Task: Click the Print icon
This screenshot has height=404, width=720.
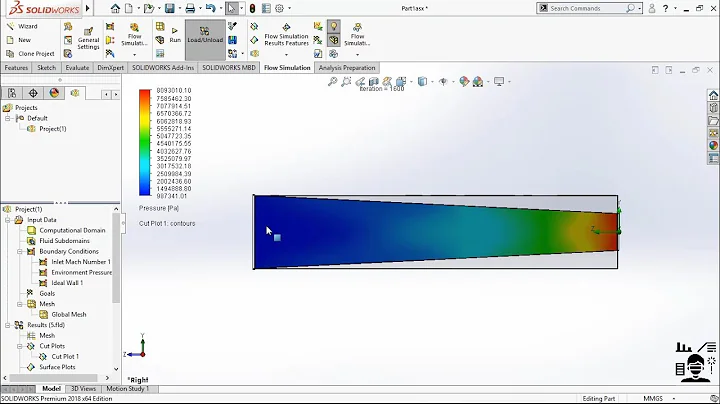Action: coord(190,8)
